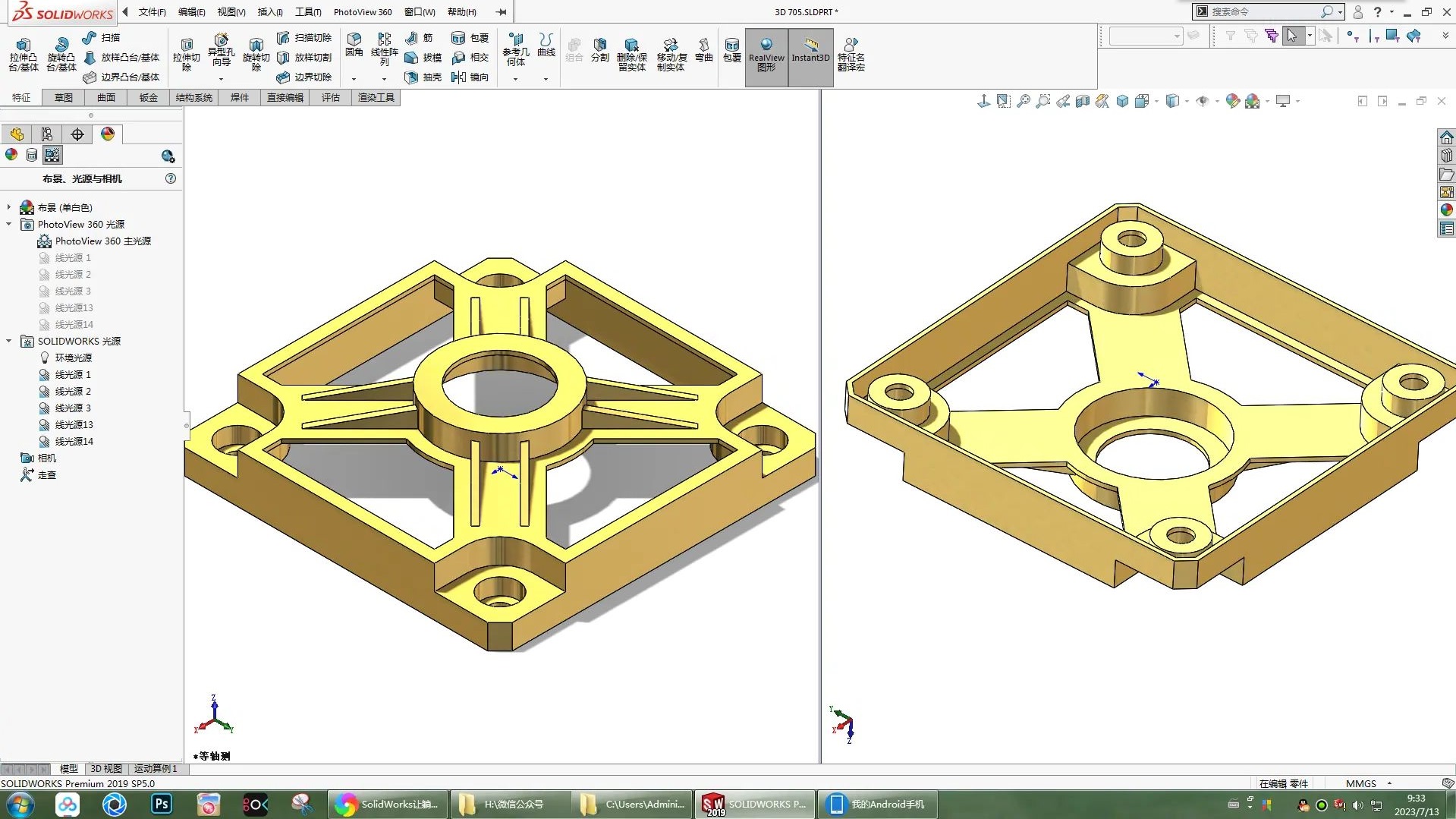
Task: Click the Split (分割) tool
Action: tap(599, 49)
